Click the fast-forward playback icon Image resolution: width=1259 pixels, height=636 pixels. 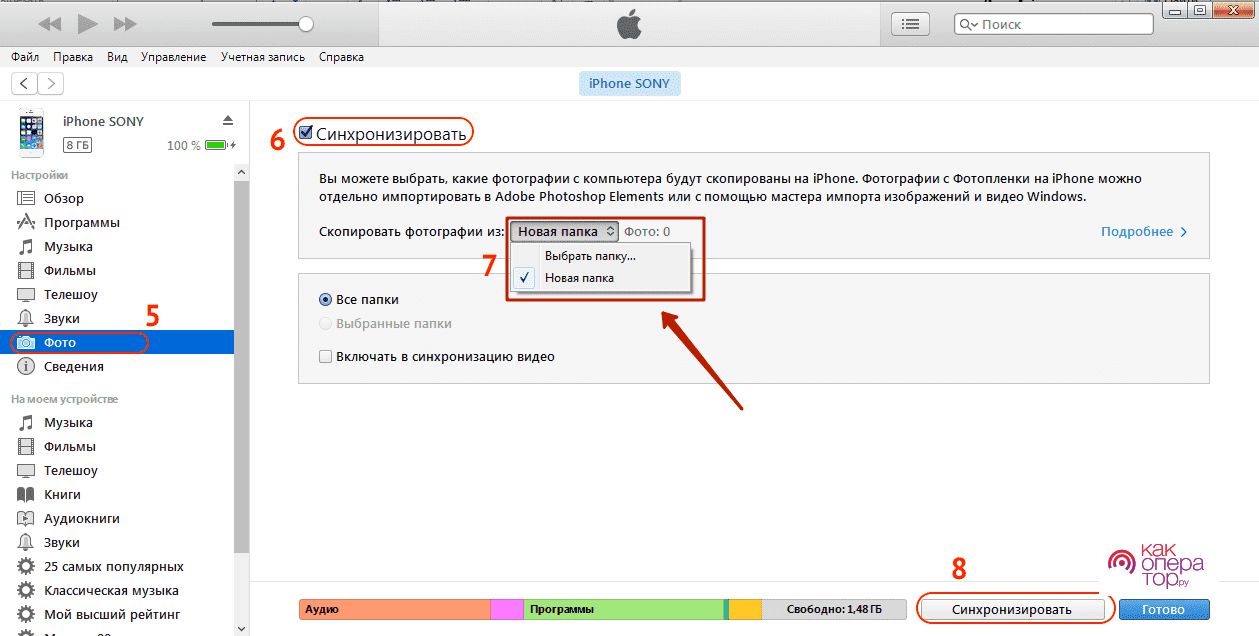coord(125,23)
